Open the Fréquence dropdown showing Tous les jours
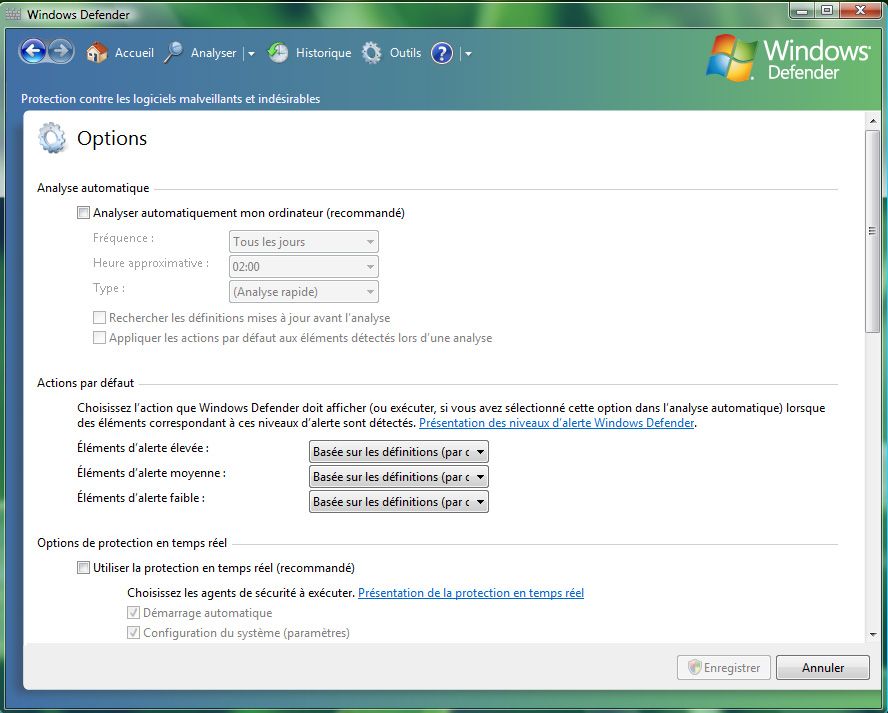888x713 pixels. (304, 242)
